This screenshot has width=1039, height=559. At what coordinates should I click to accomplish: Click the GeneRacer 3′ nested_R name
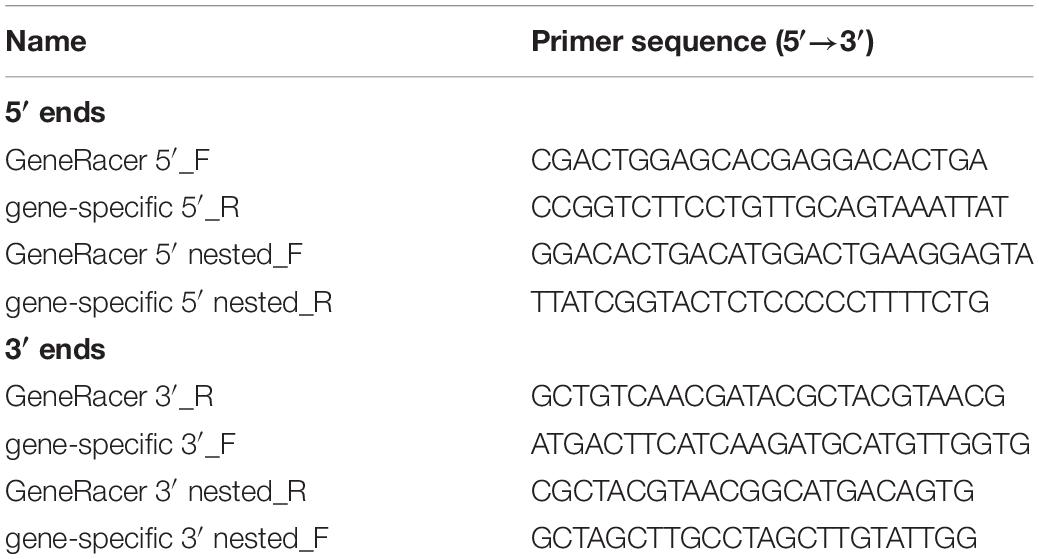point(156,491)
